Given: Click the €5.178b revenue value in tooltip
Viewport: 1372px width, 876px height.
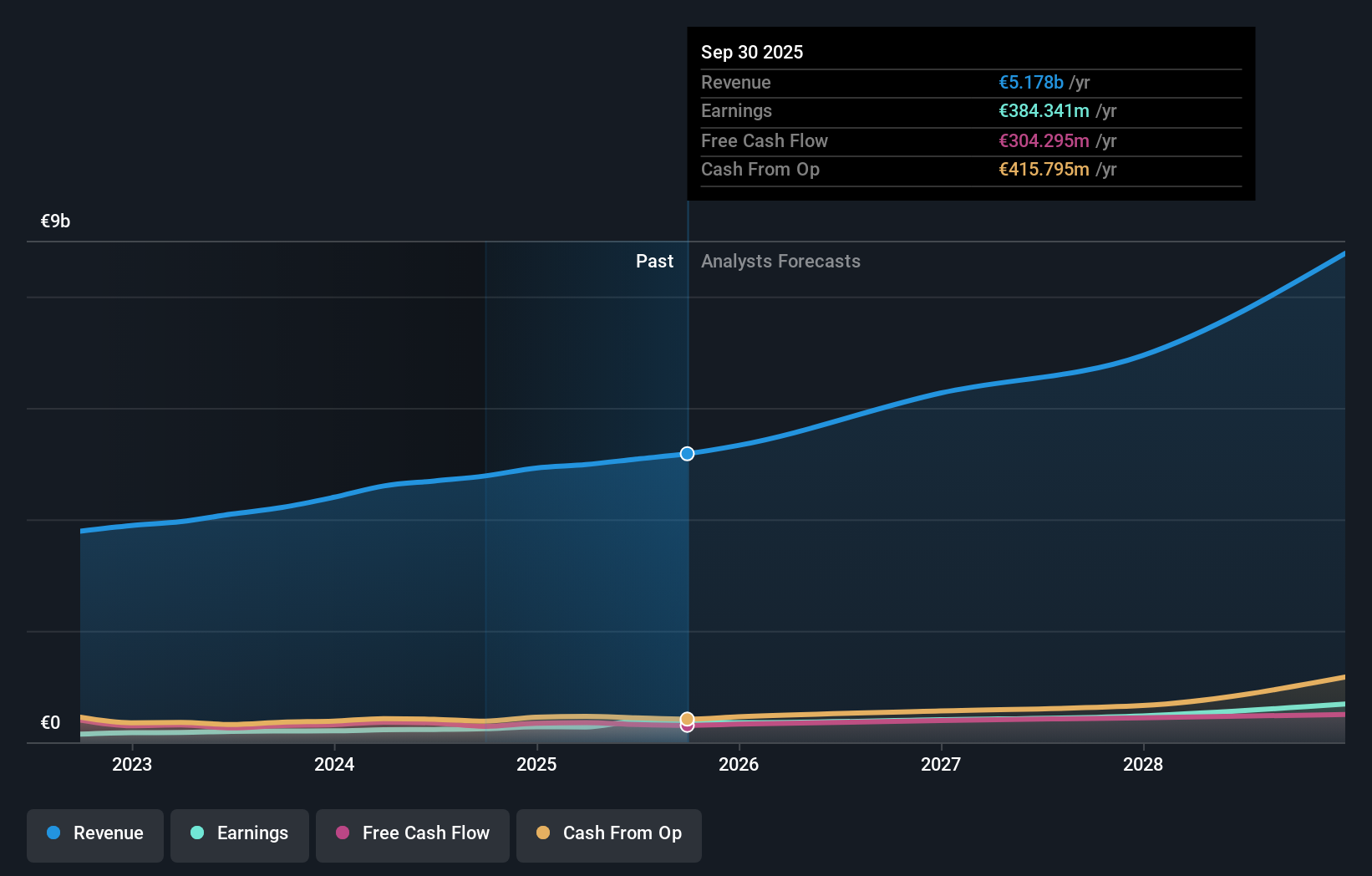Looking at the screenshot, I should pos(1030,83).
